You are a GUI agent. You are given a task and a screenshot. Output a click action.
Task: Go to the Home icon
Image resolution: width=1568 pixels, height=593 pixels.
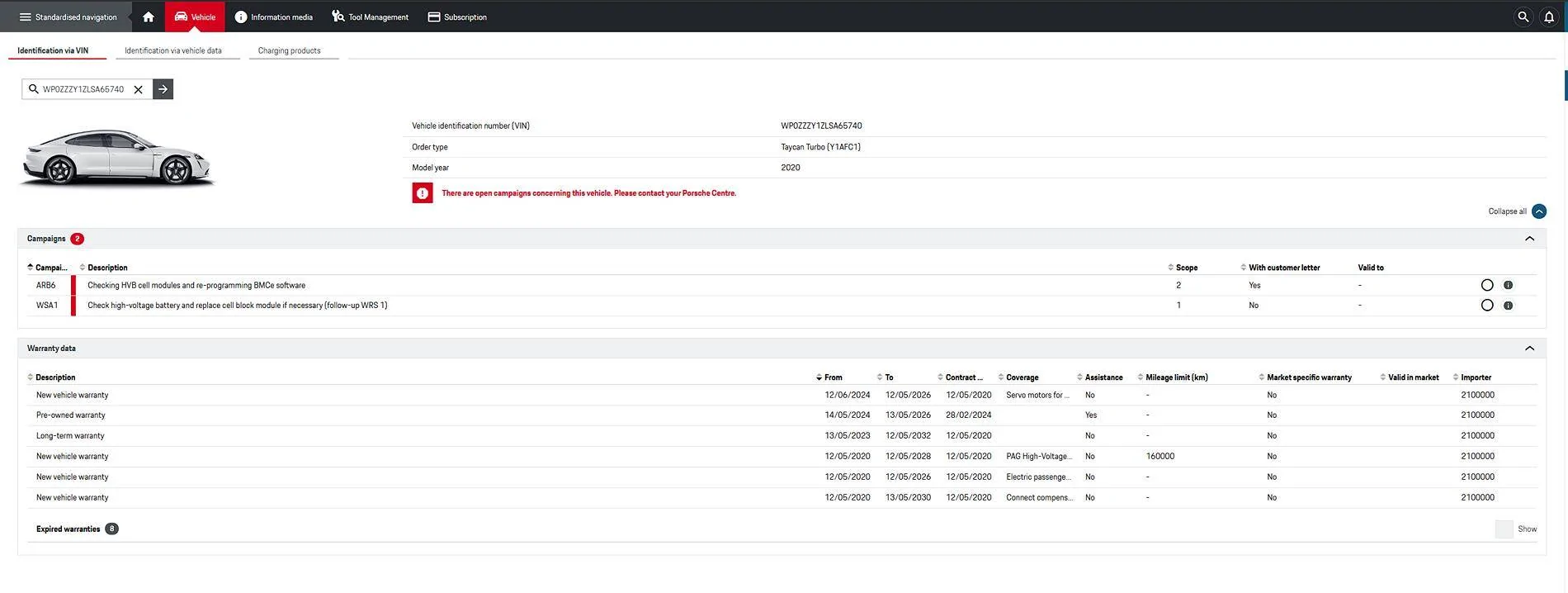[x=149, y=17]
